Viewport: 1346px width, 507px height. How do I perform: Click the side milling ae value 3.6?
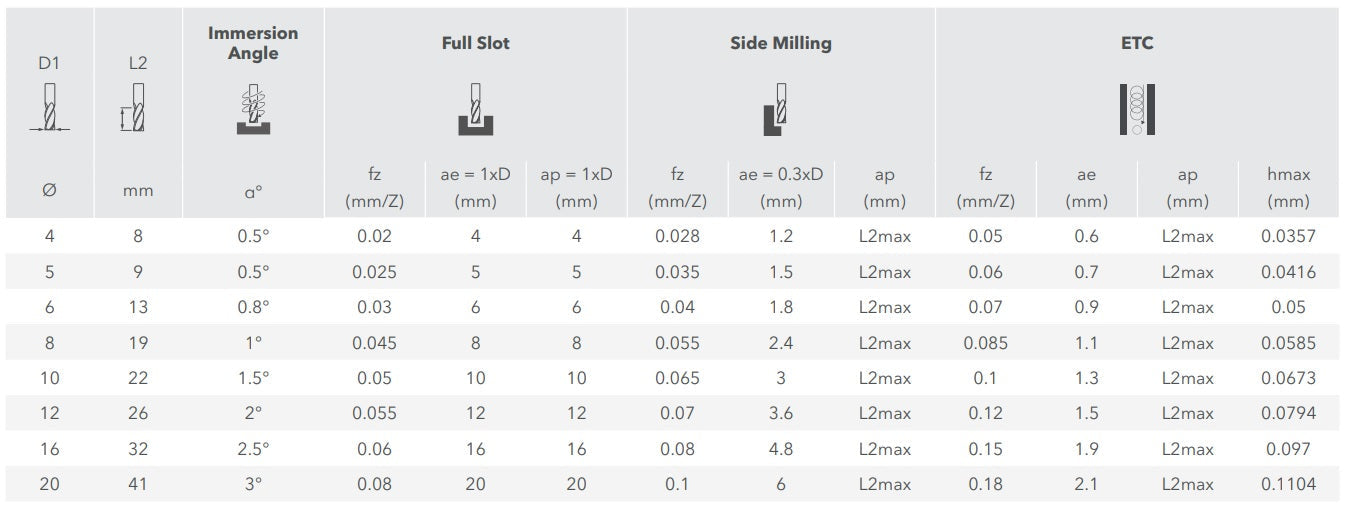coord(780,413)
